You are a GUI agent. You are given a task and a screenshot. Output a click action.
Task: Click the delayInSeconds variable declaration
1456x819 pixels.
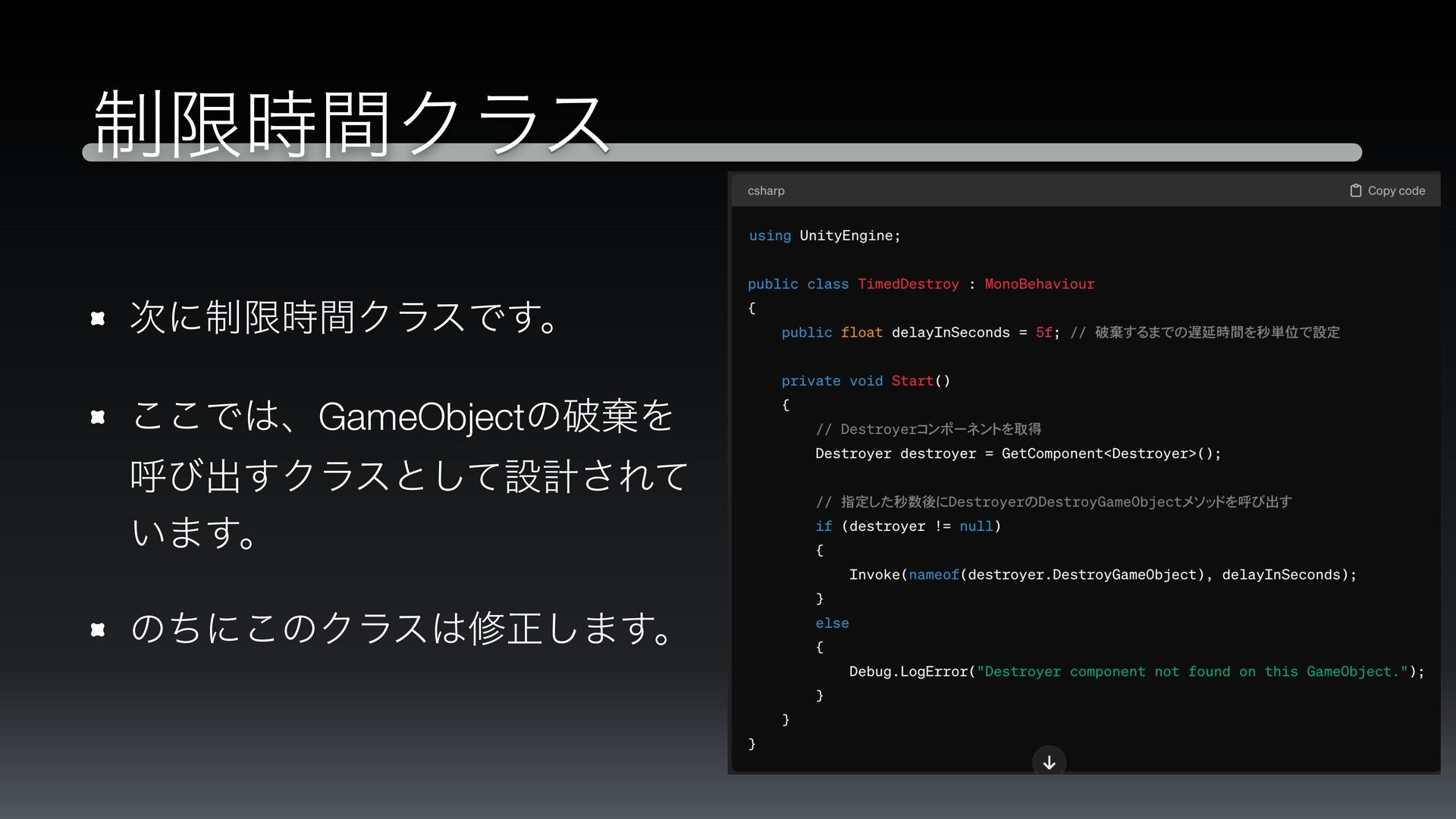click(950, 332)
